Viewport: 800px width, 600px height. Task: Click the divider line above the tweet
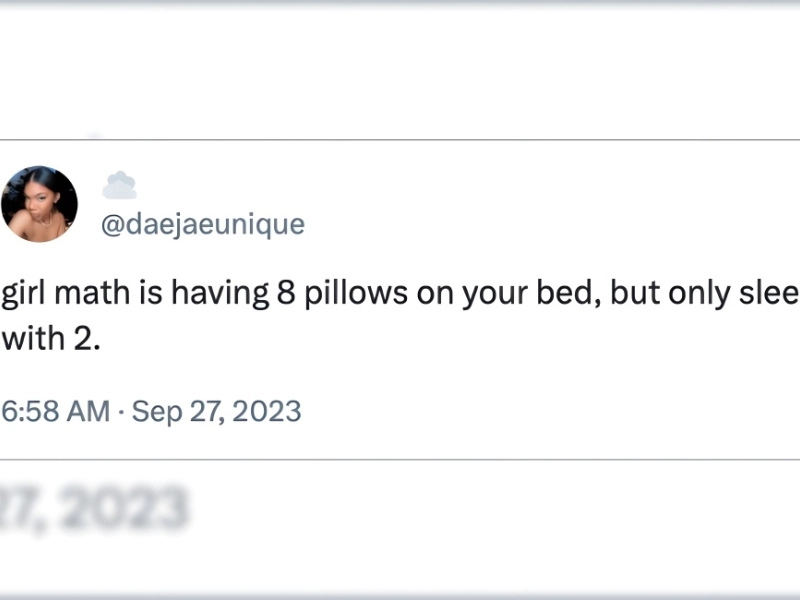coord(400,140)
